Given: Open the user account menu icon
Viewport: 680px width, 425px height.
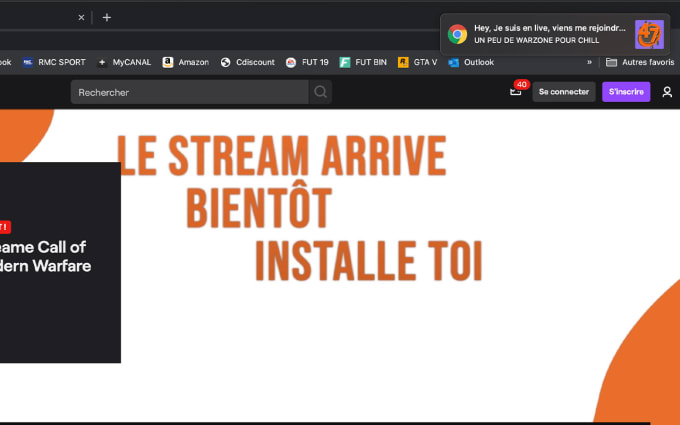Looking at the screenshot, I should pyautogui.click(x=667, y=92).
